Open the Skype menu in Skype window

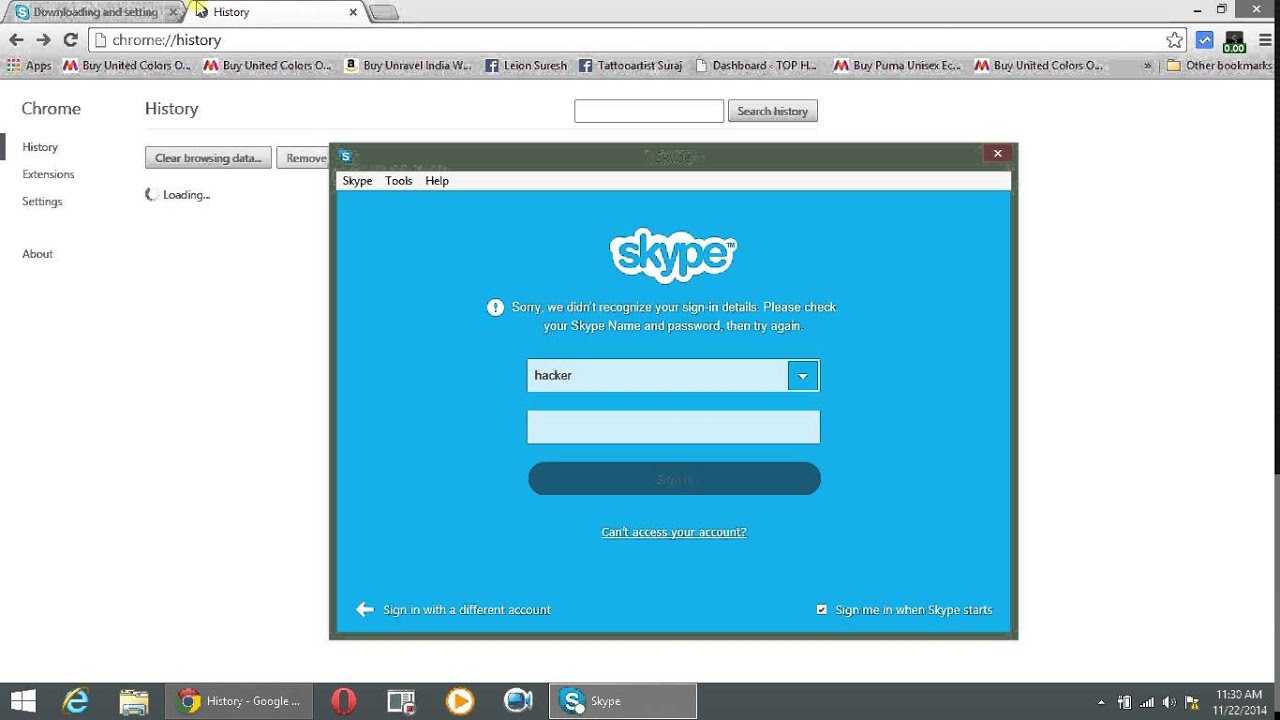click(357, 181)
